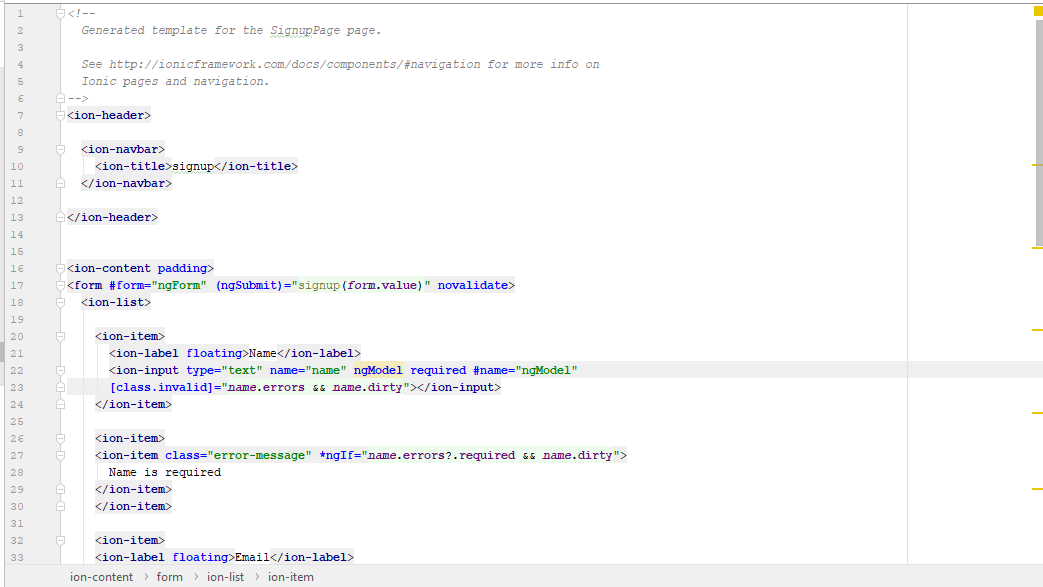Collapse the ion-navbar element fold marker
Screen dimensions: 1043x587
pyautogui.click(x=59, y=148)
